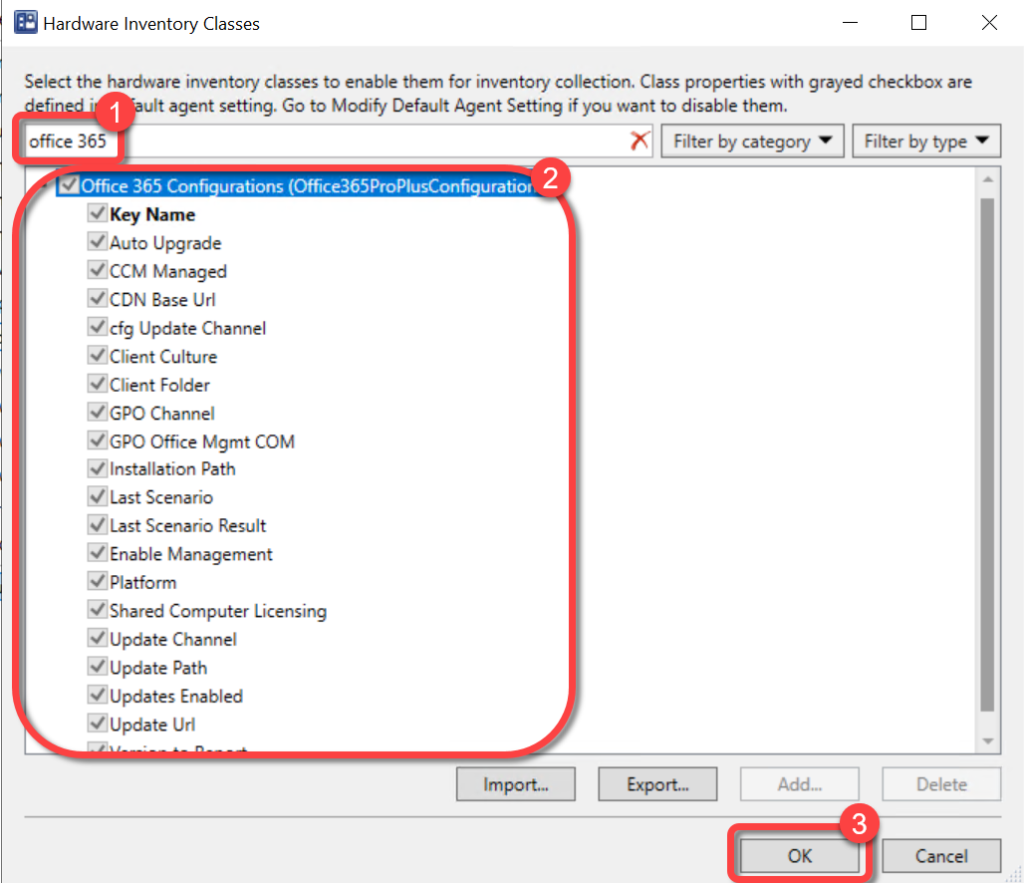This screenshot has height=883, width=1024.
Task: Uncheck the Auto Upgrade checkbox
Action: tap(98, 243)
